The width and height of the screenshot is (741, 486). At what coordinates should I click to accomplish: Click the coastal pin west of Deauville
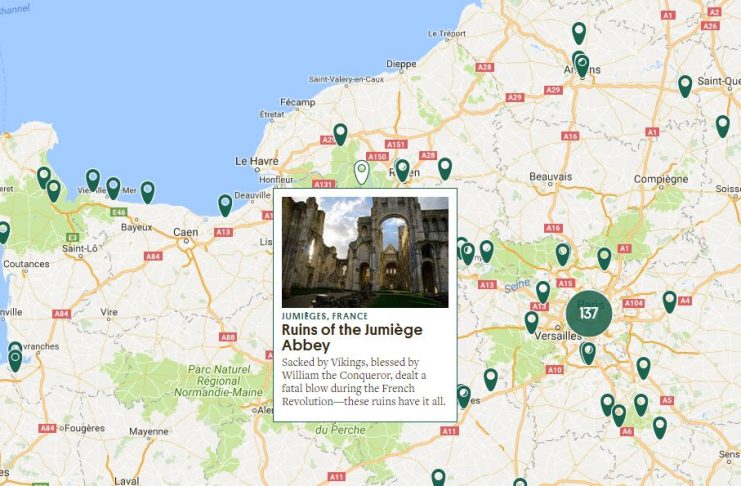click(x=225, y=206)
